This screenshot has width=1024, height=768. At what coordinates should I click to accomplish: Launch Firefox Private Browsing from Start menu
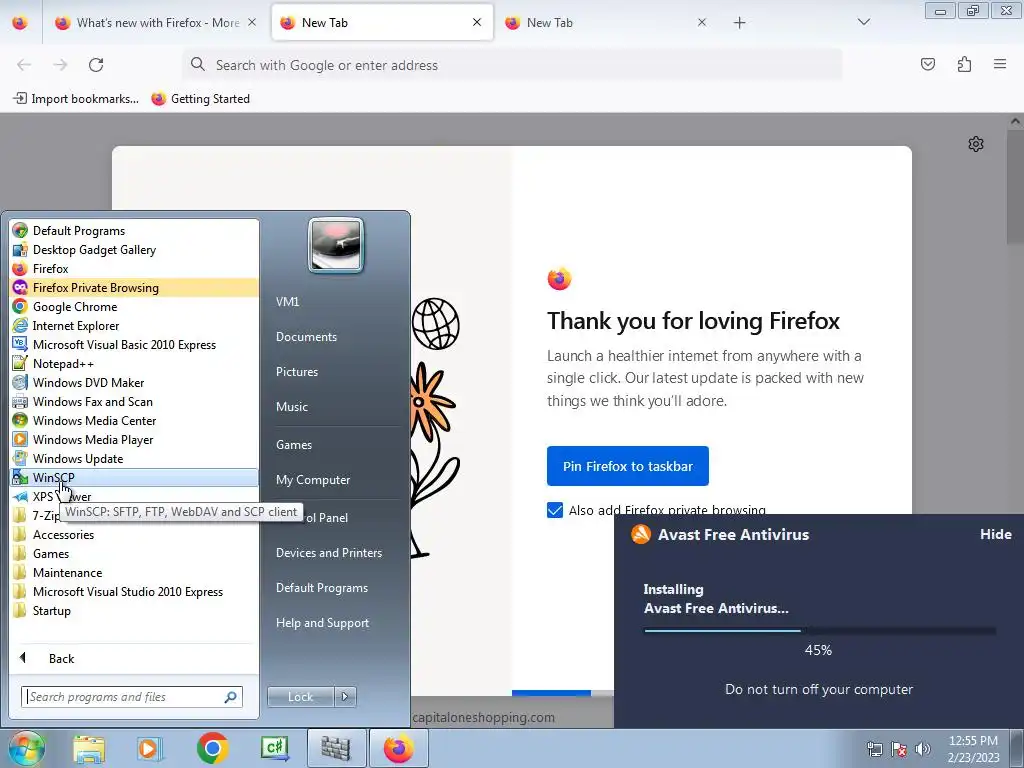(x=134, y=288)
